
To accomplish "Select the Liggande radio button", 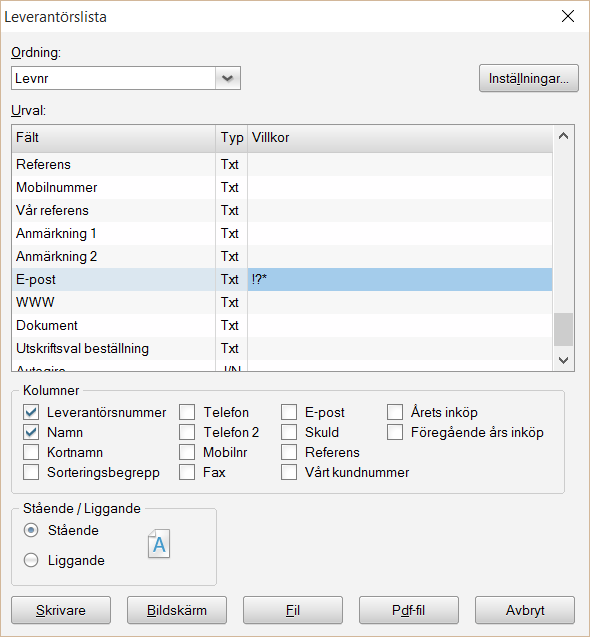I will pos(31,560).
